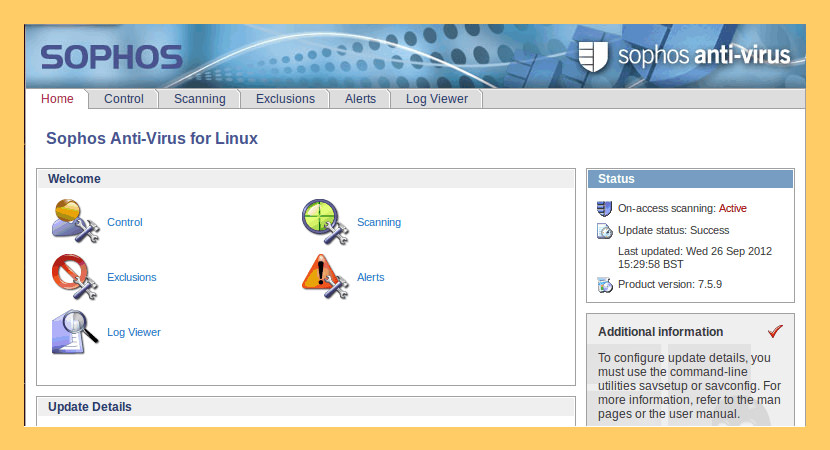830x450 pixels.
Task: Switch to the Home tab
Action: (57, 99)
